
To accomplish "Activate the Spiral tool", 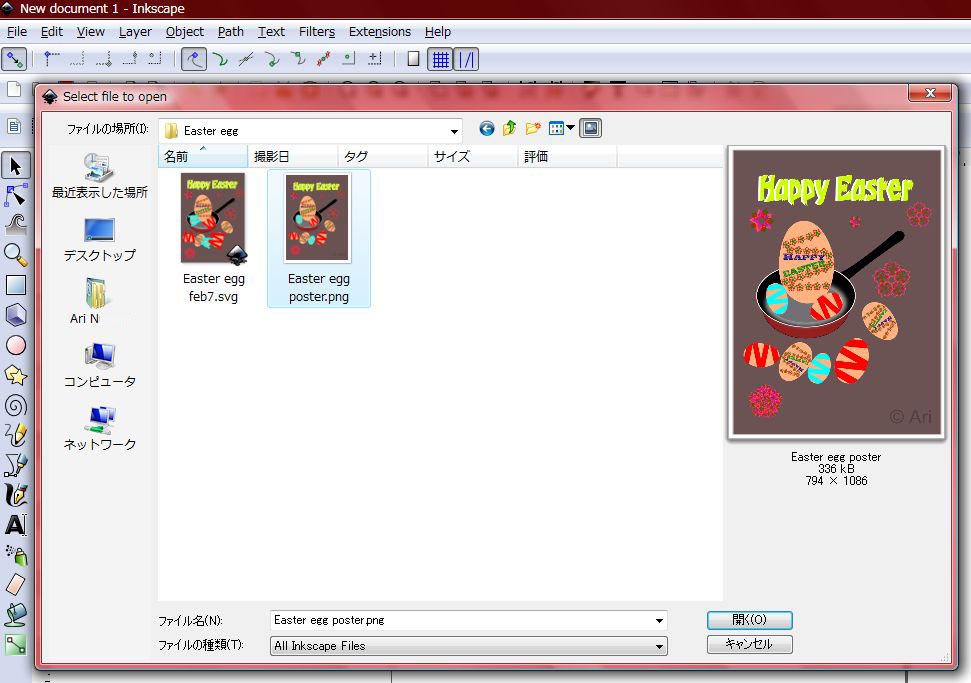I will [16, 405].
